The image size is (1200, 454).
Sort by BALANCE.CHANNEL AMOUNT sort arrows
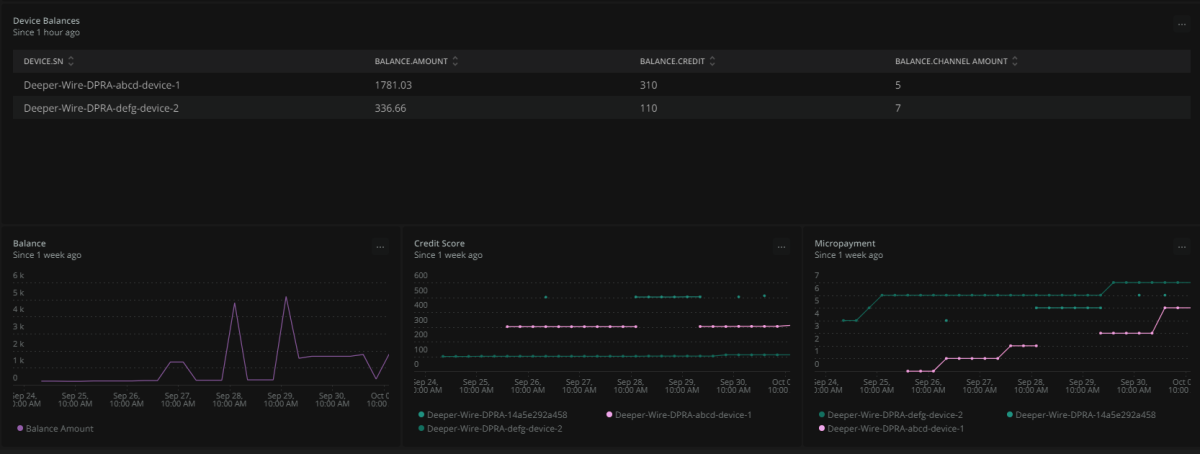pyautogui.click(x=1015, y=62)
